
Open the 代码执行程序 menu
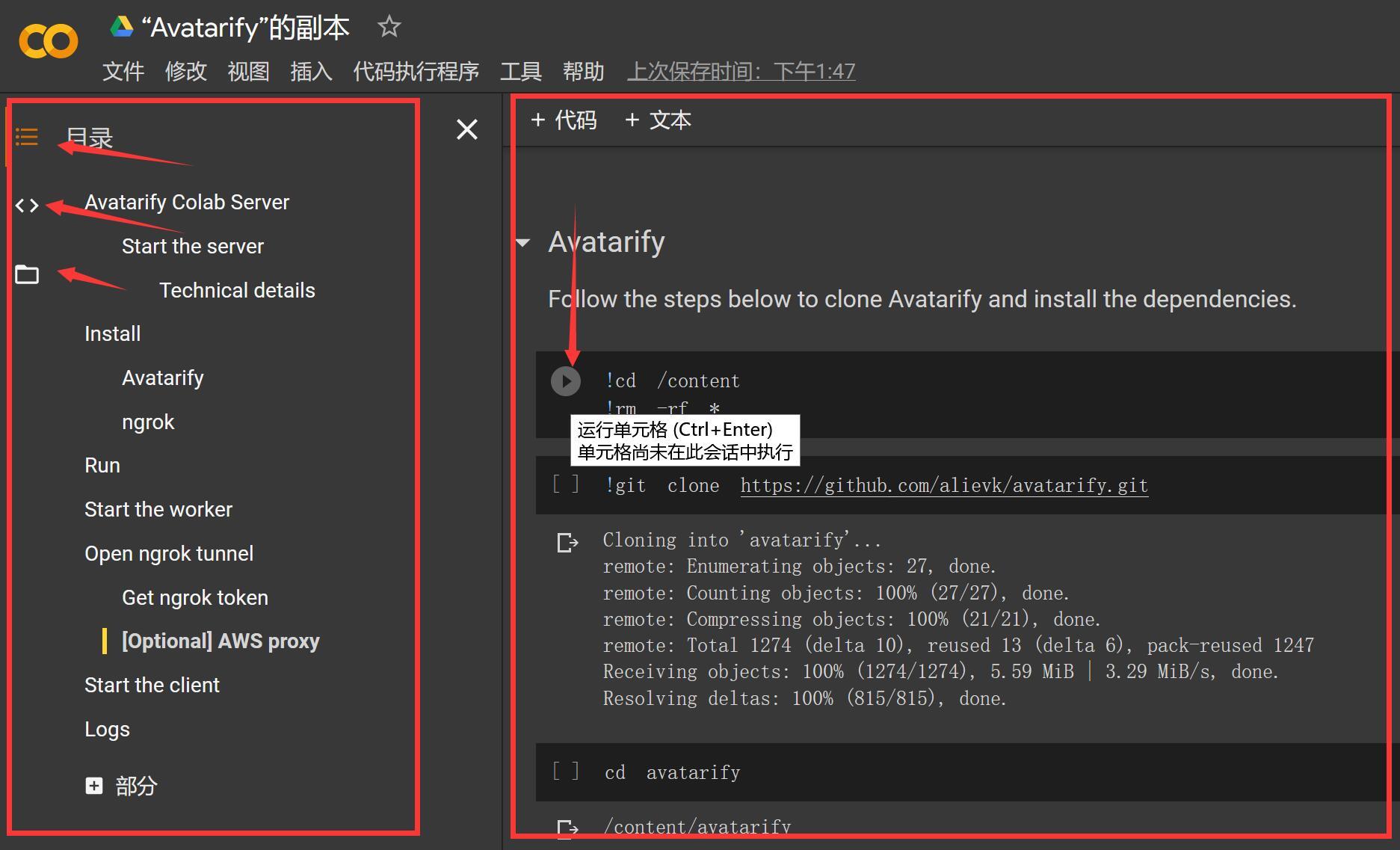click(416, 72)
